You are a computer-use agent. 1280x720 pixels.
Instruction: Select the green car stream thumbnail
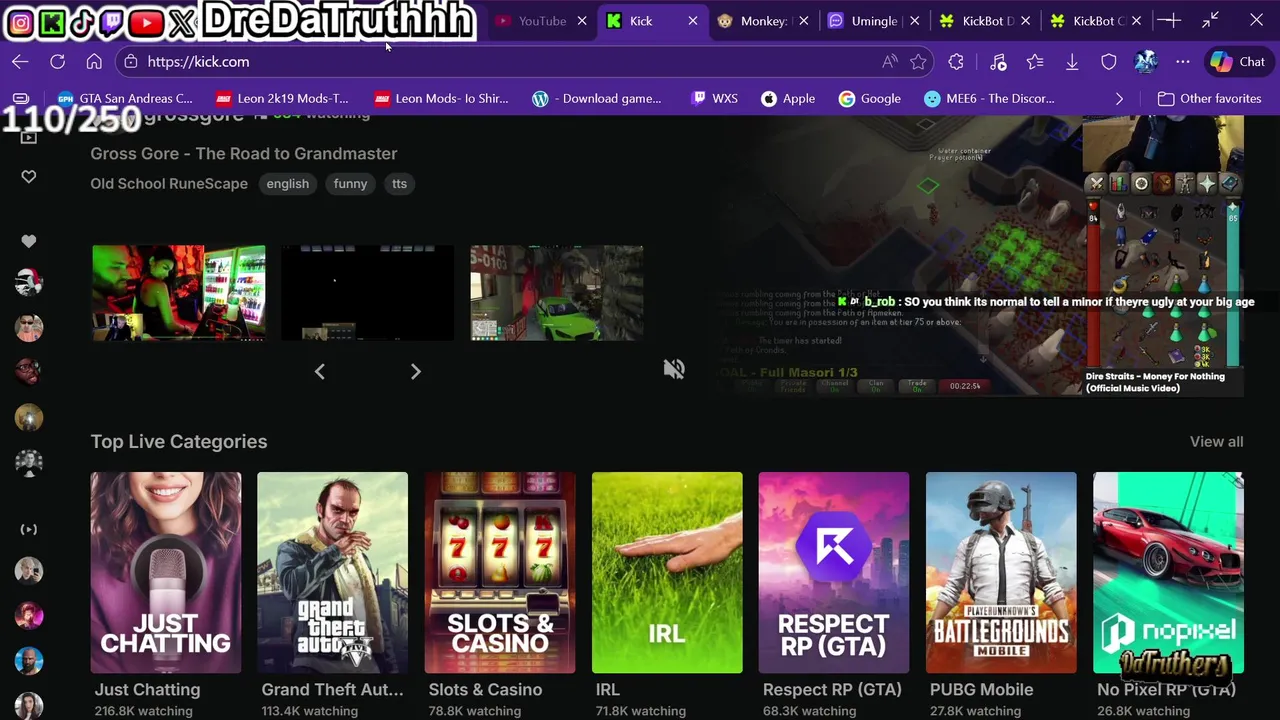click(557, 292)
